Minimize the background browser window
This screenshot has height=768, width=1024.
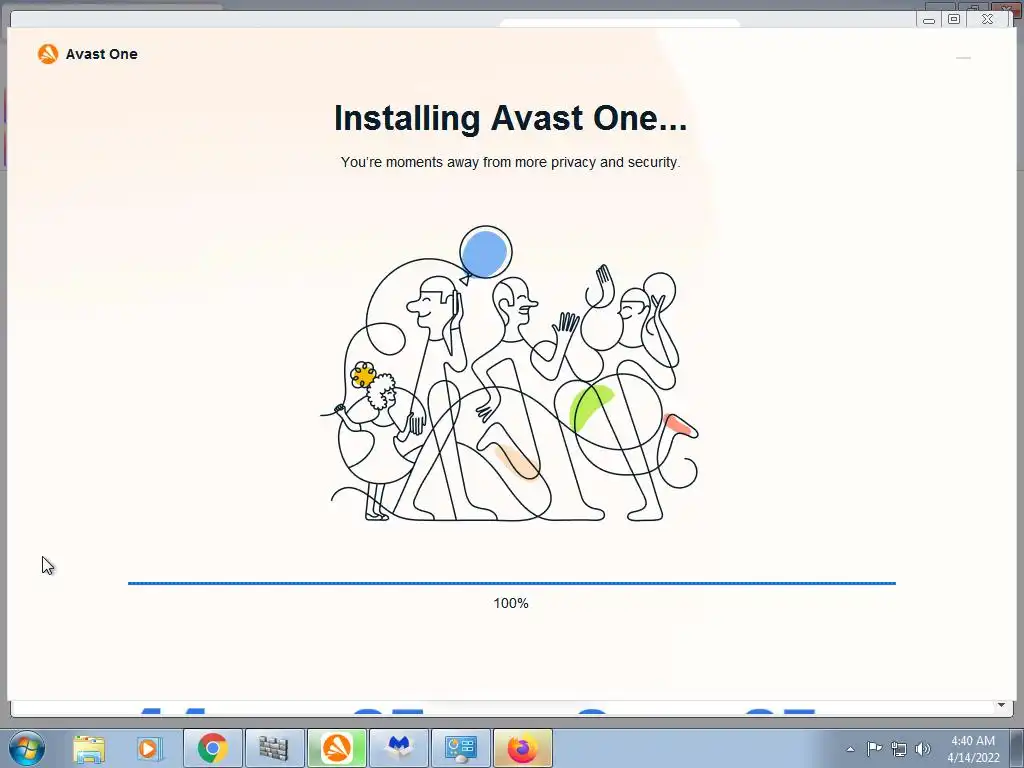coord(929,20)
